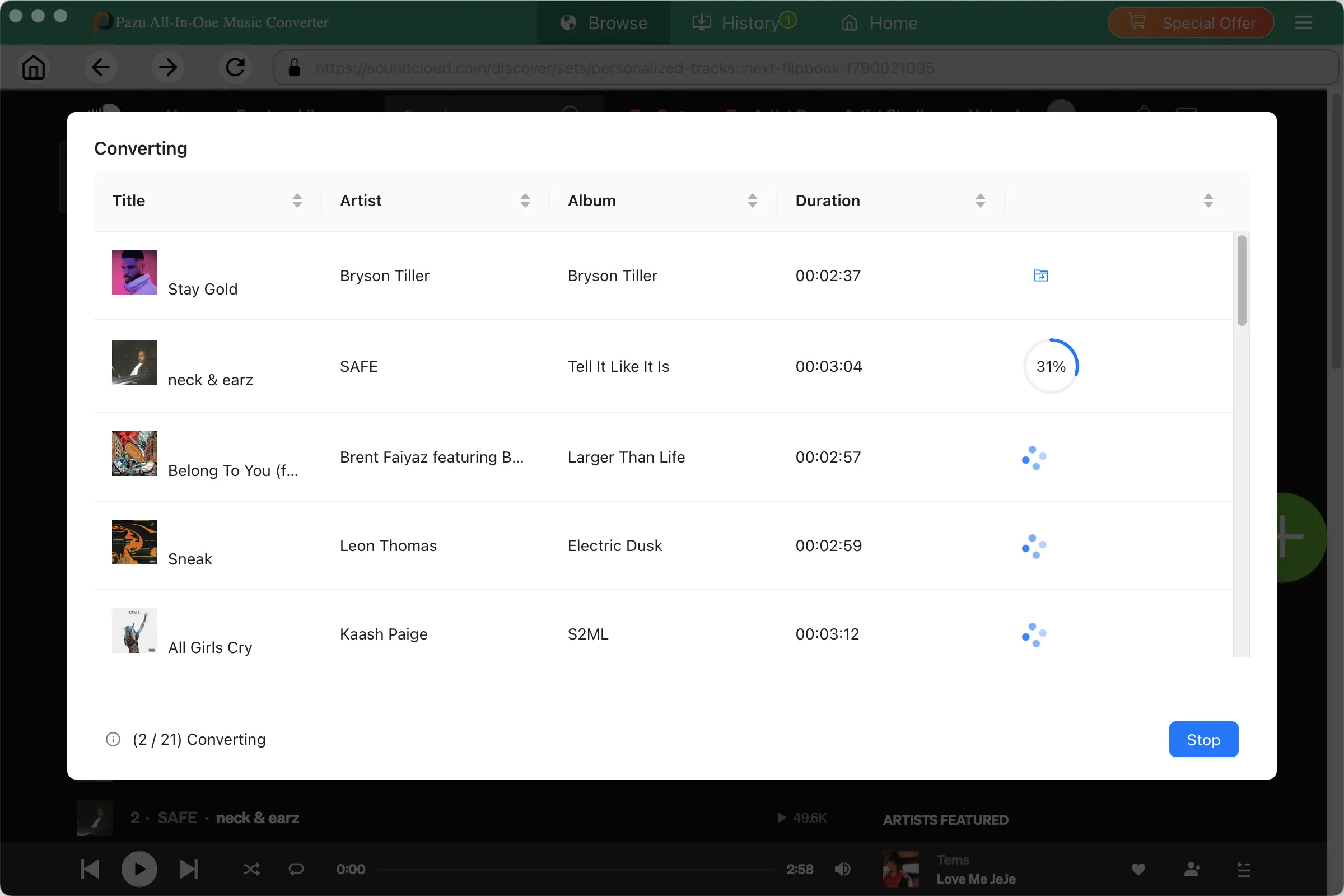Click the History download icon
This screenshot has width=1344, height=896.
pyautogui.click(x=701, y=22)
